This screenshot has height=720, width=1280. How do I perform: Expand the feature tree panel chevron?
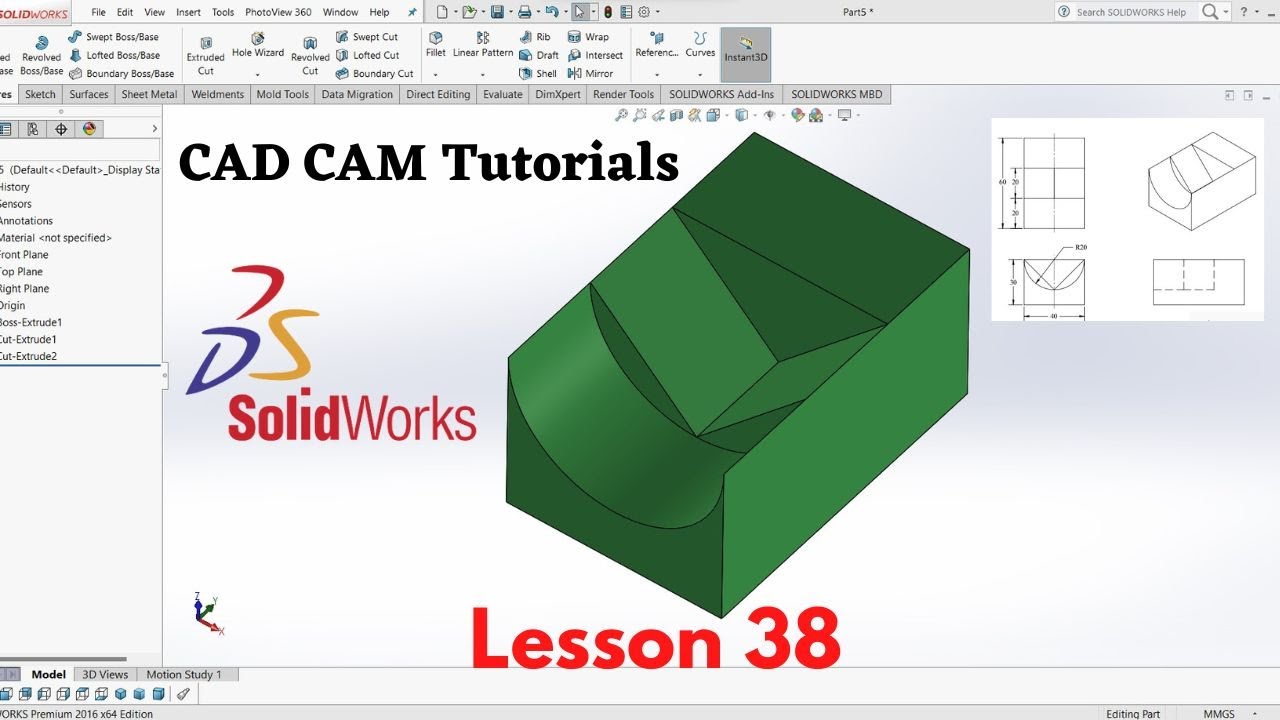(154, 129)
